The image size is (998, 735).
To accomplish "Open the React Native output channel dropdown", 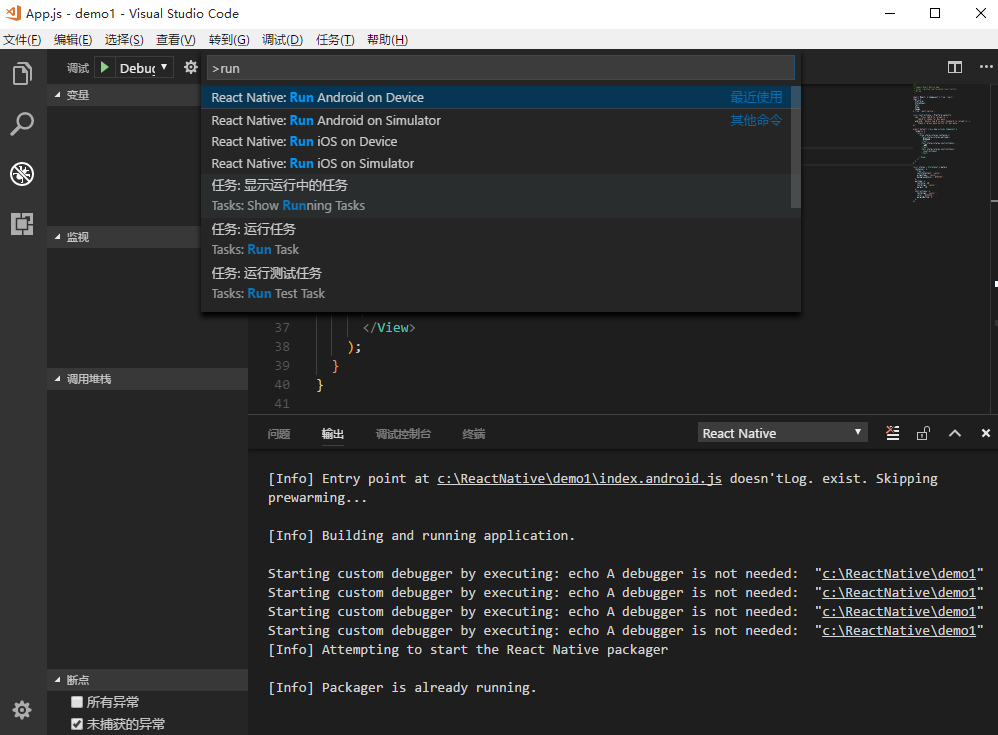I will click(x=783, y=433).
